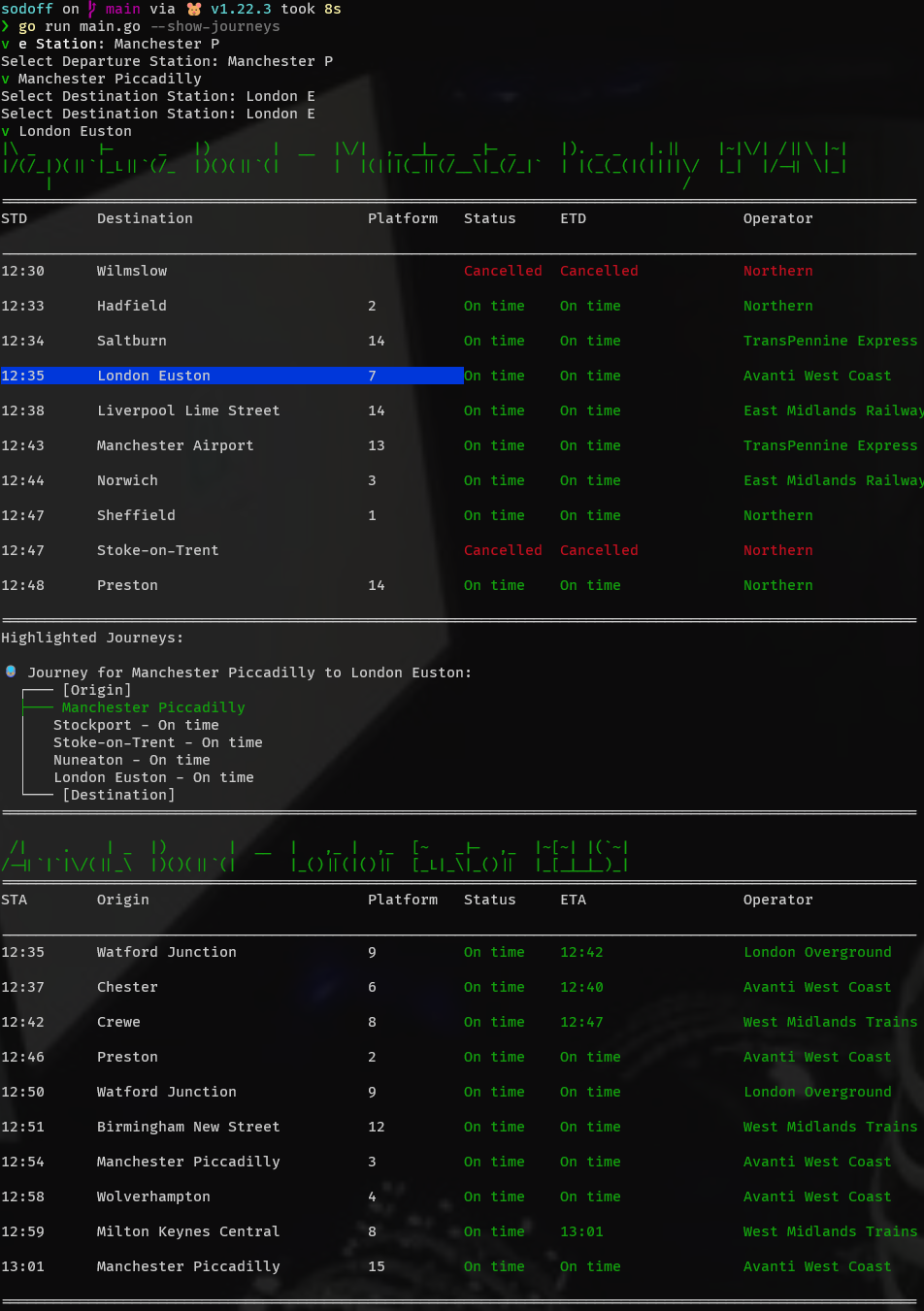
Task: Click the emoji beside Journey for Manchester Piccadilly
Action: (11, 672)
